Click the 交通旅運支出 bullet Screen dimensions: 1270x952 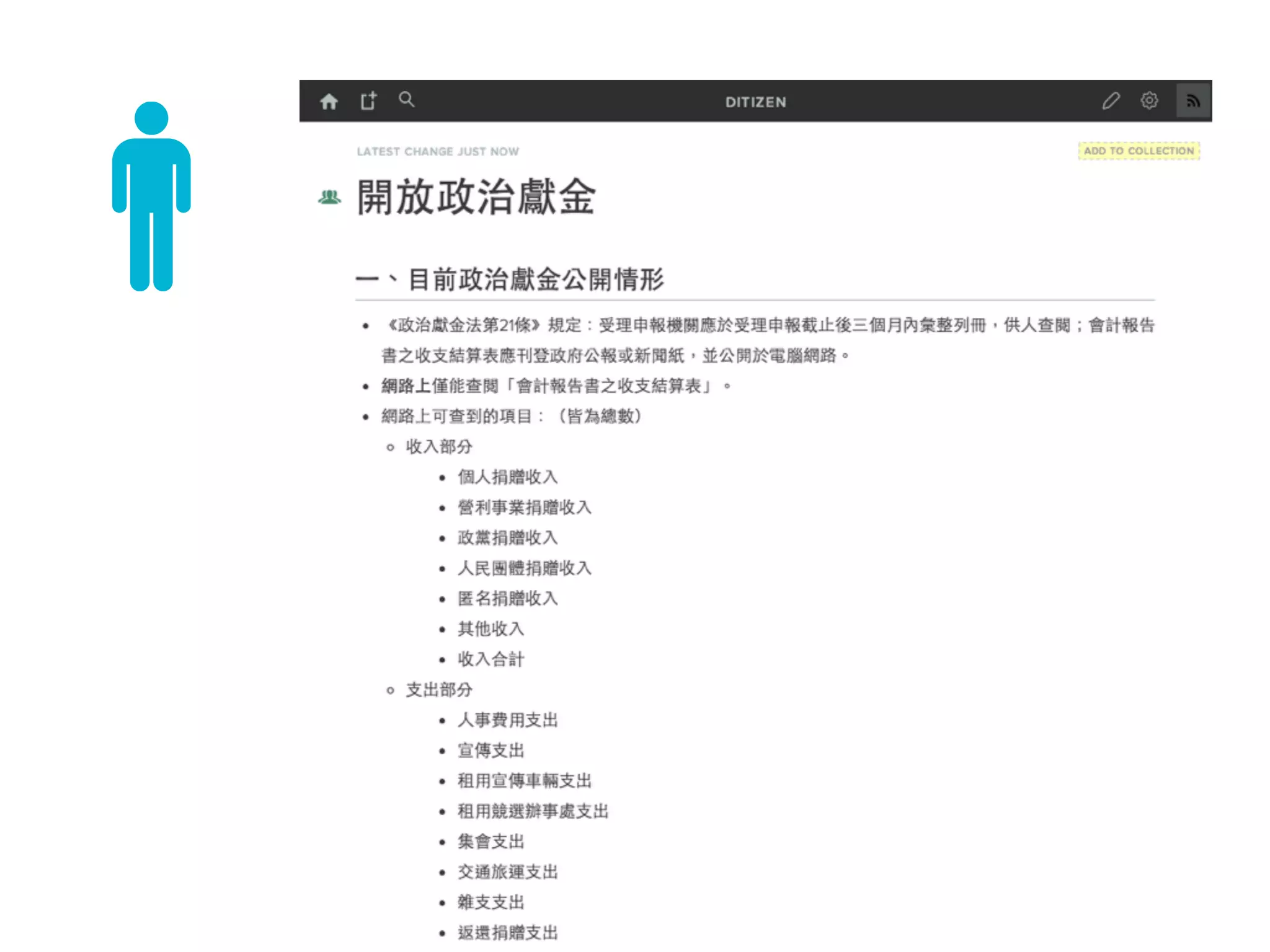click(507, 871)
